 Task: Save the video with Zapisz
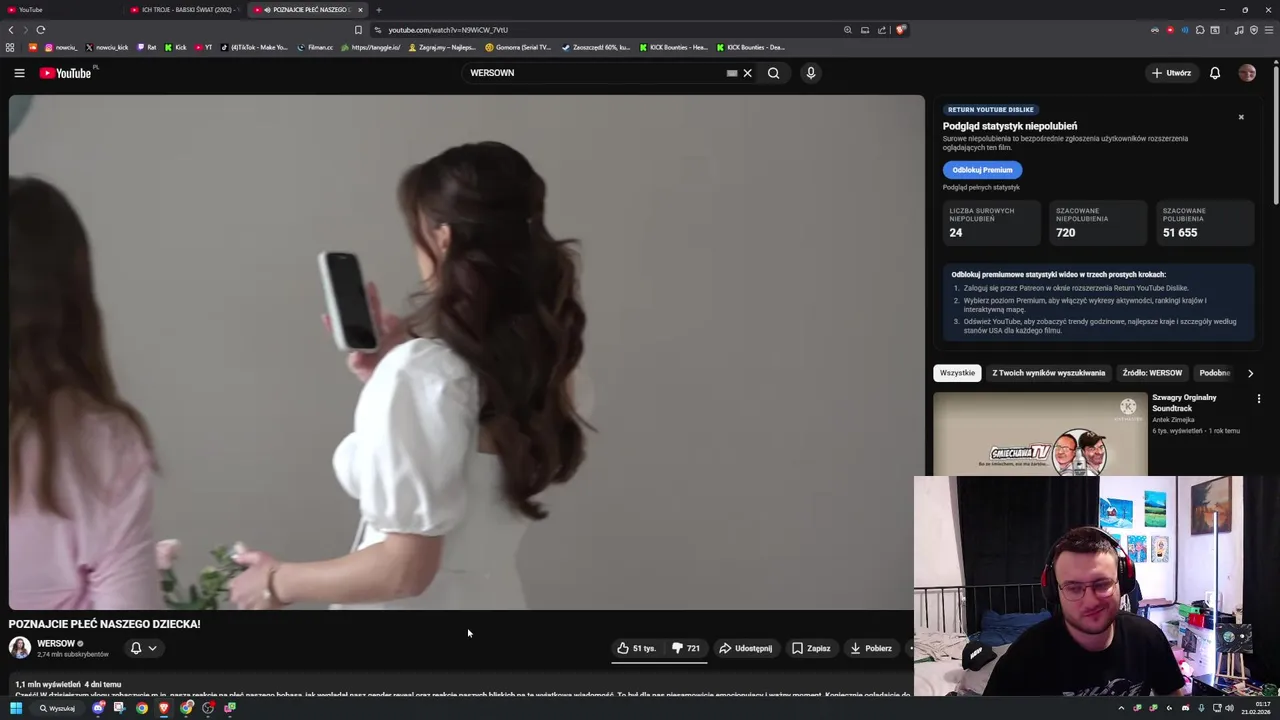811,648
